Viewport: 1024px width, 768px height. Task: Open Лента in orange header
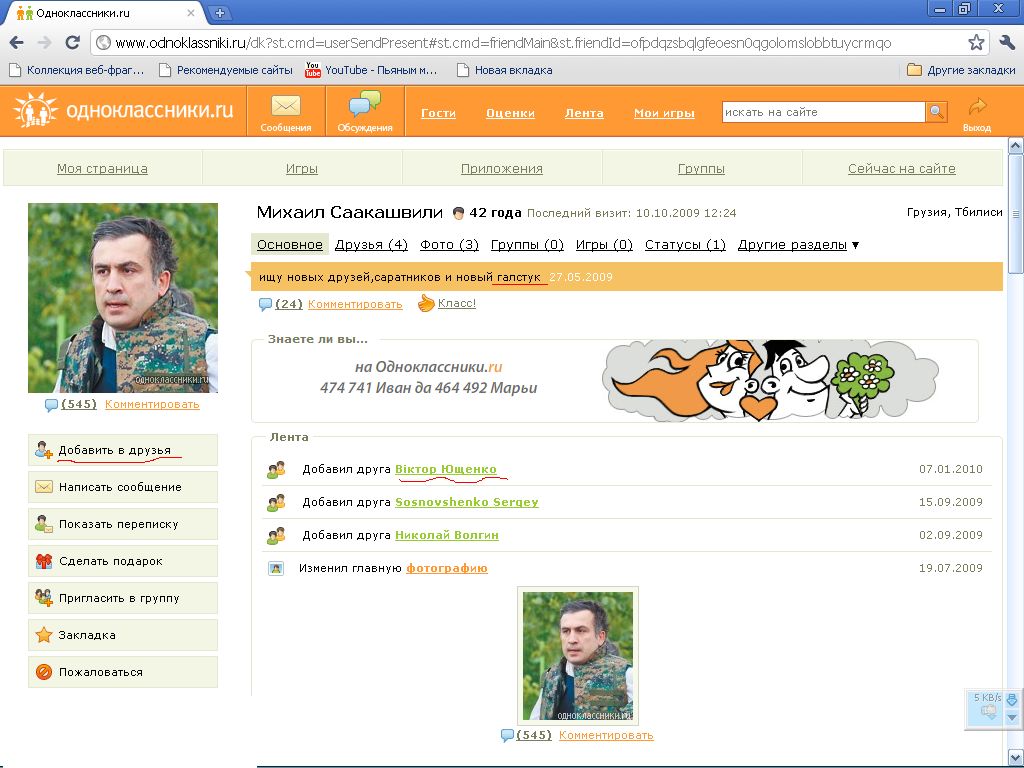pos(584,113)
